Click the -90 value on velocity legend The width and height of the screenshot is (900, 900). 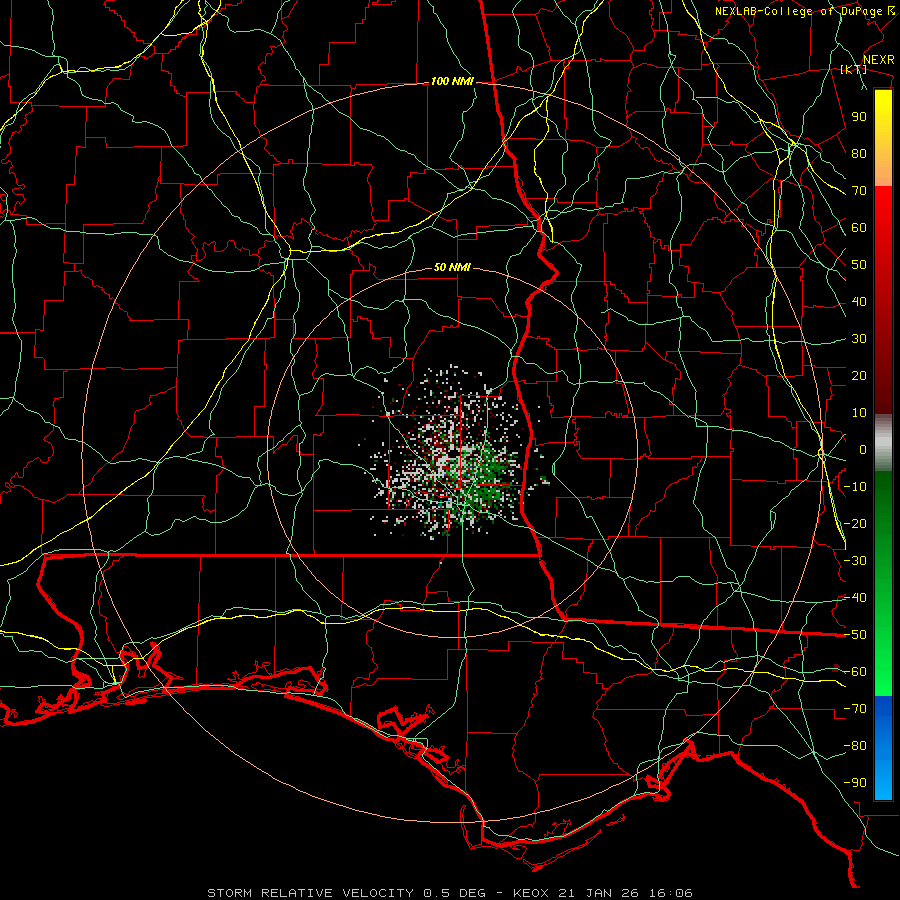(x=855, y=783)
